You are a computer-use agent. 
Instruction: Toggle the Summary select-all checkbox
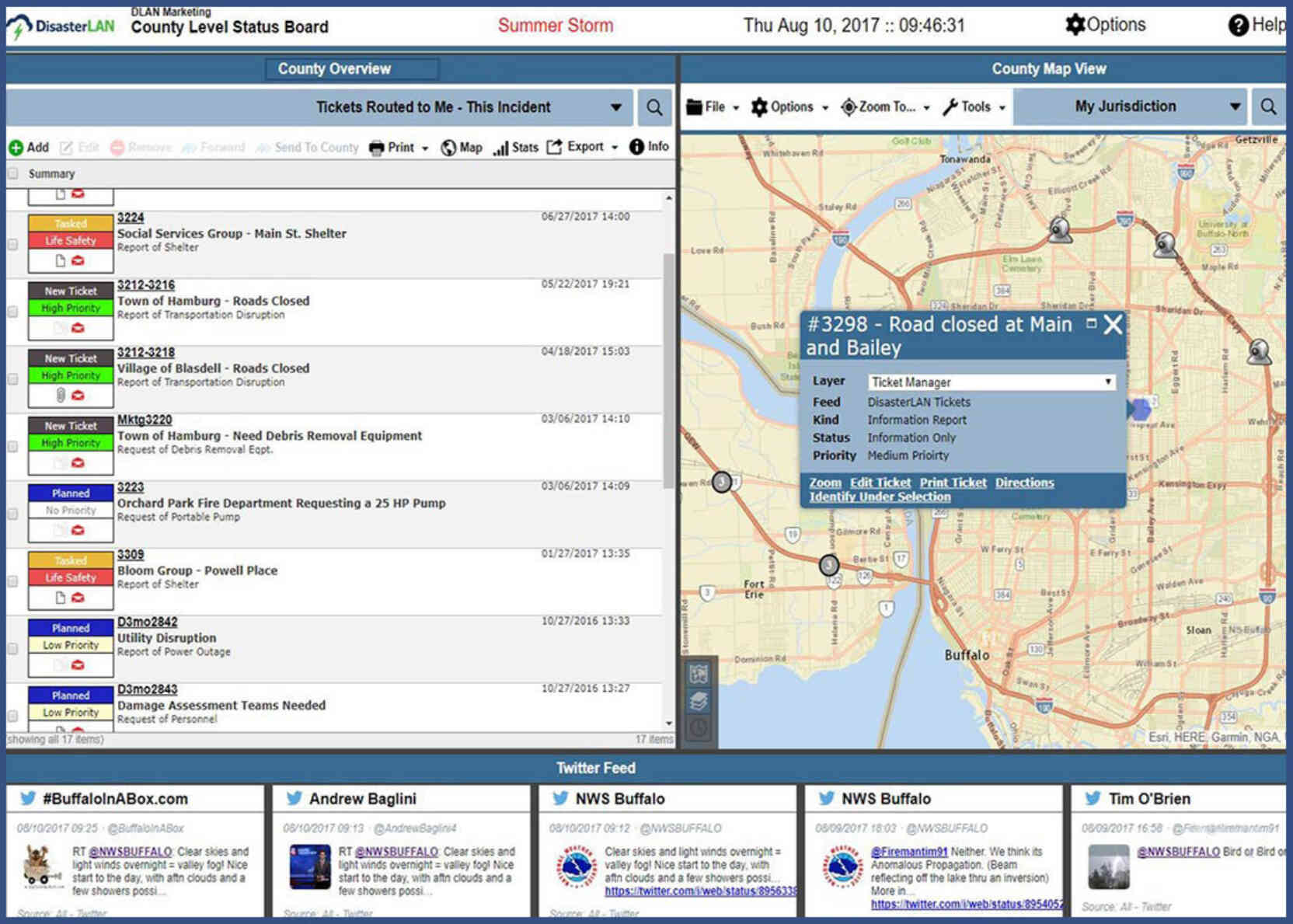pyautogui.click(x=13, y=173)
